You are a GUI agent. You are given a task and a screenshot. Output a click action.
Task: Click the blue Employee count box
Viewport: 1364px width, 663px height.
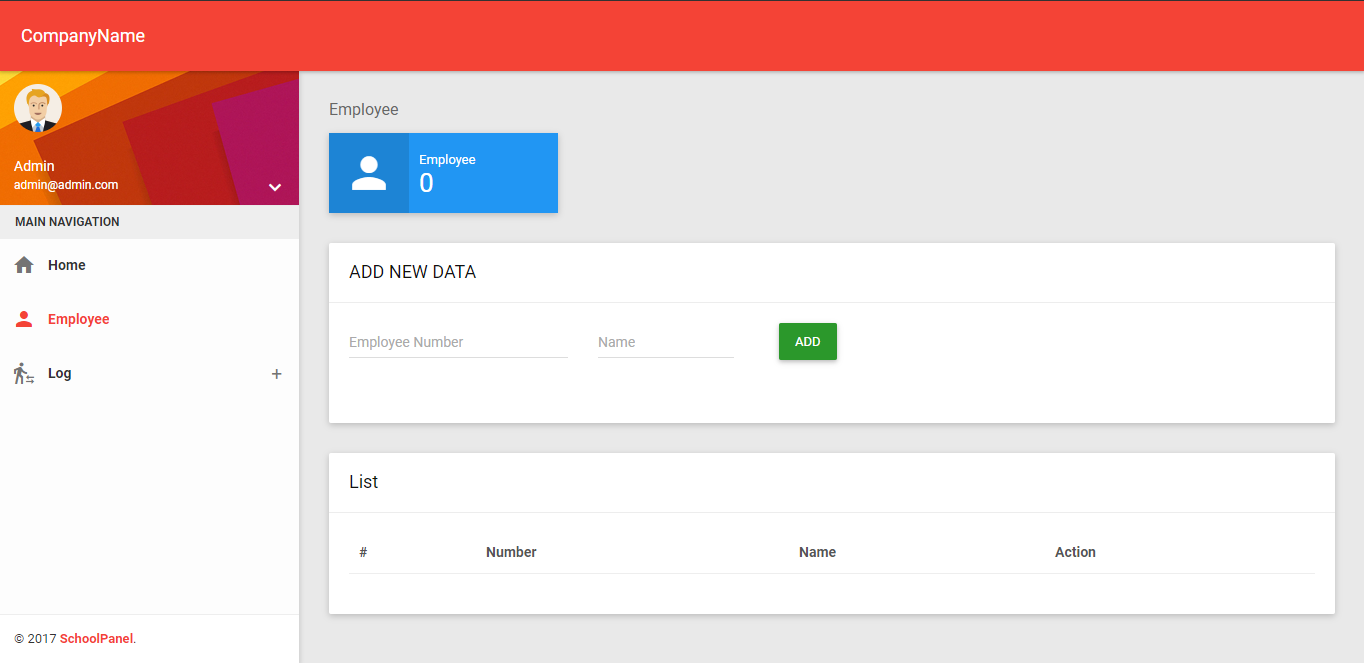[483, 172]
